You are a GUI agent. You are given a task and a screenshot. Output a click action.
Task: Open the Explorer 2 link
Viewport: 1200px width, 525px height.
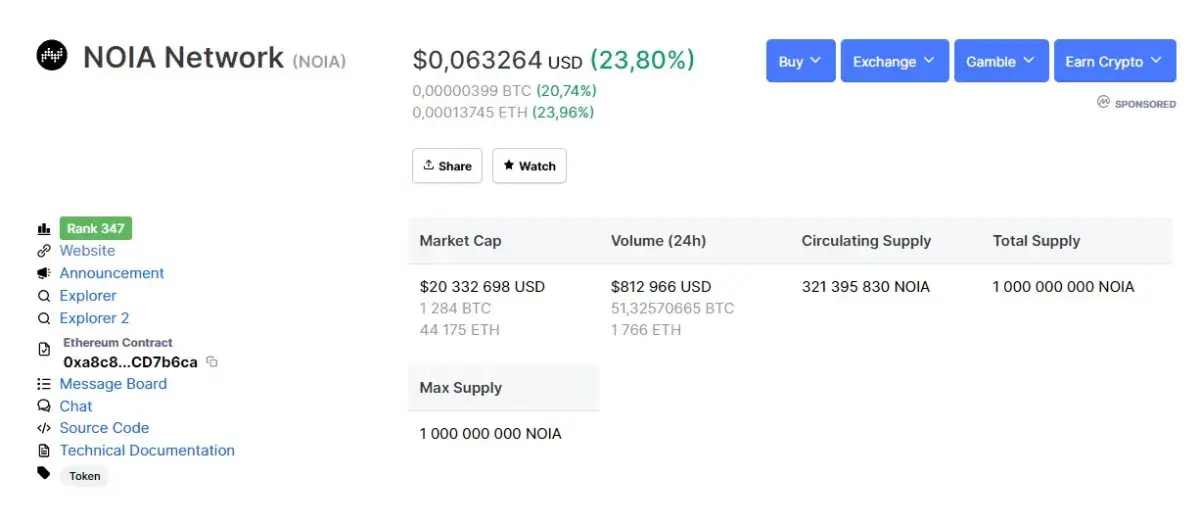[x=94, y=318]
